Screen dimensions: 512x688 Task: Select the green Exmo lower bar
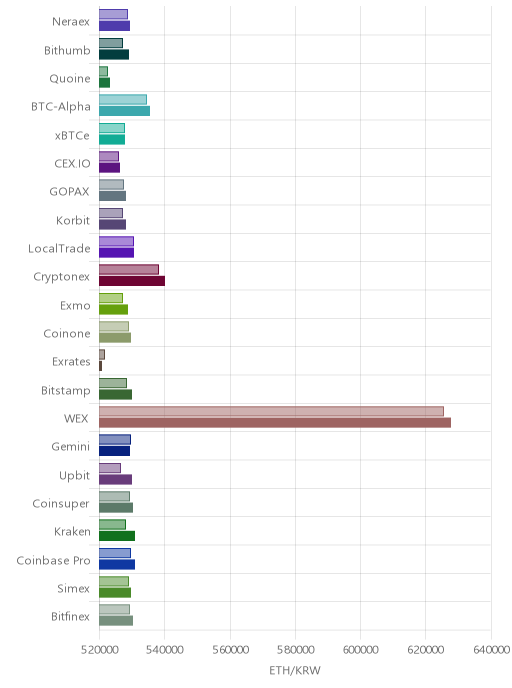coord(113,309)
